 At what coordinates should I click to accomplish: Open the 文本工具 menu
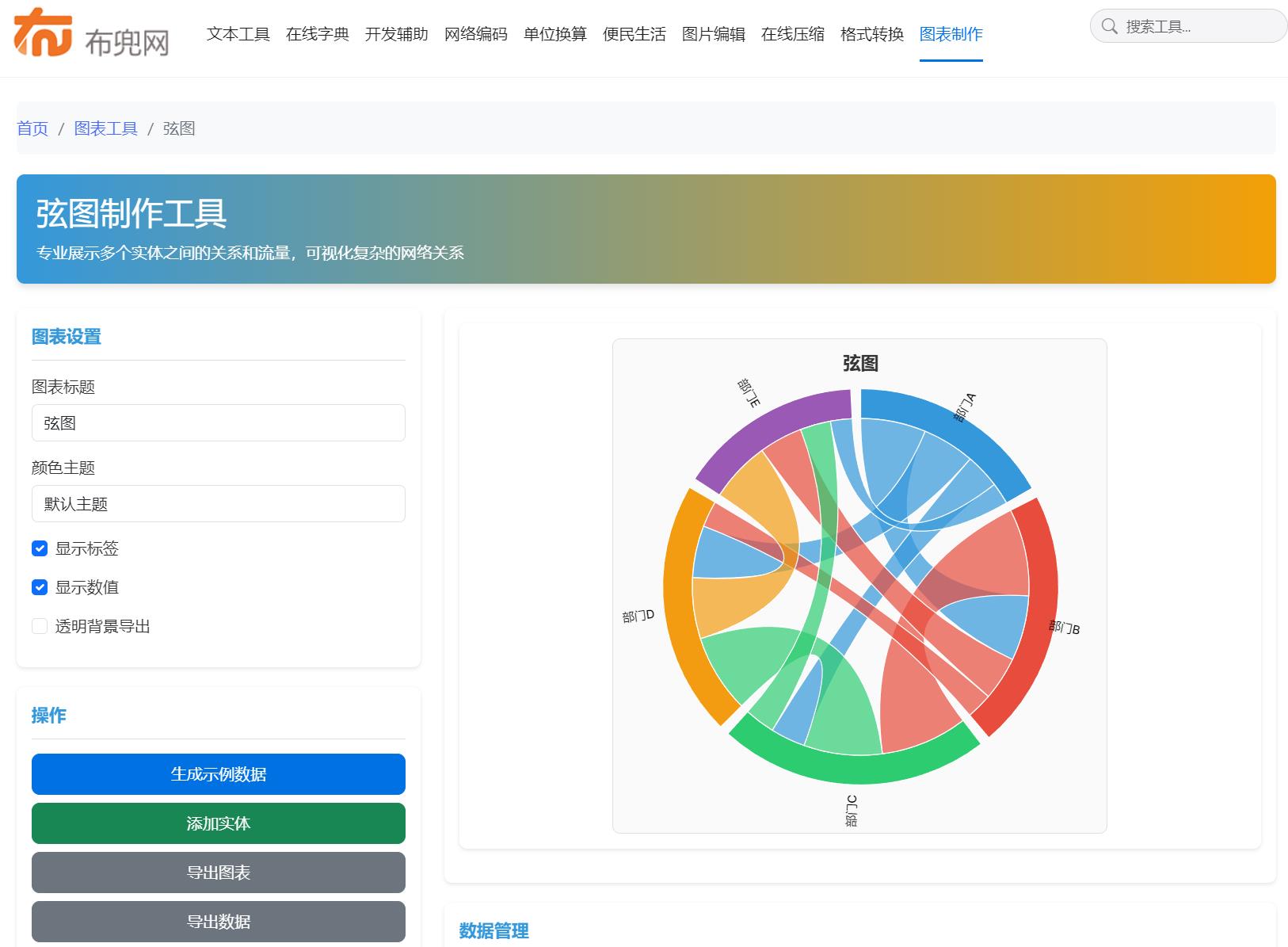(x=239, y=34)
